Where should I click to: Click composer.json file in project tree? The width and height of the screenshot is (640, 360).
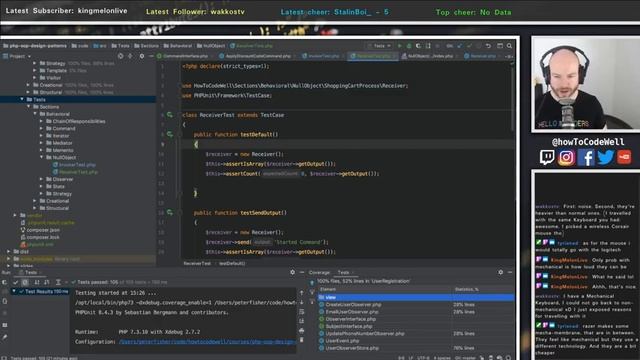pos(43,230)
